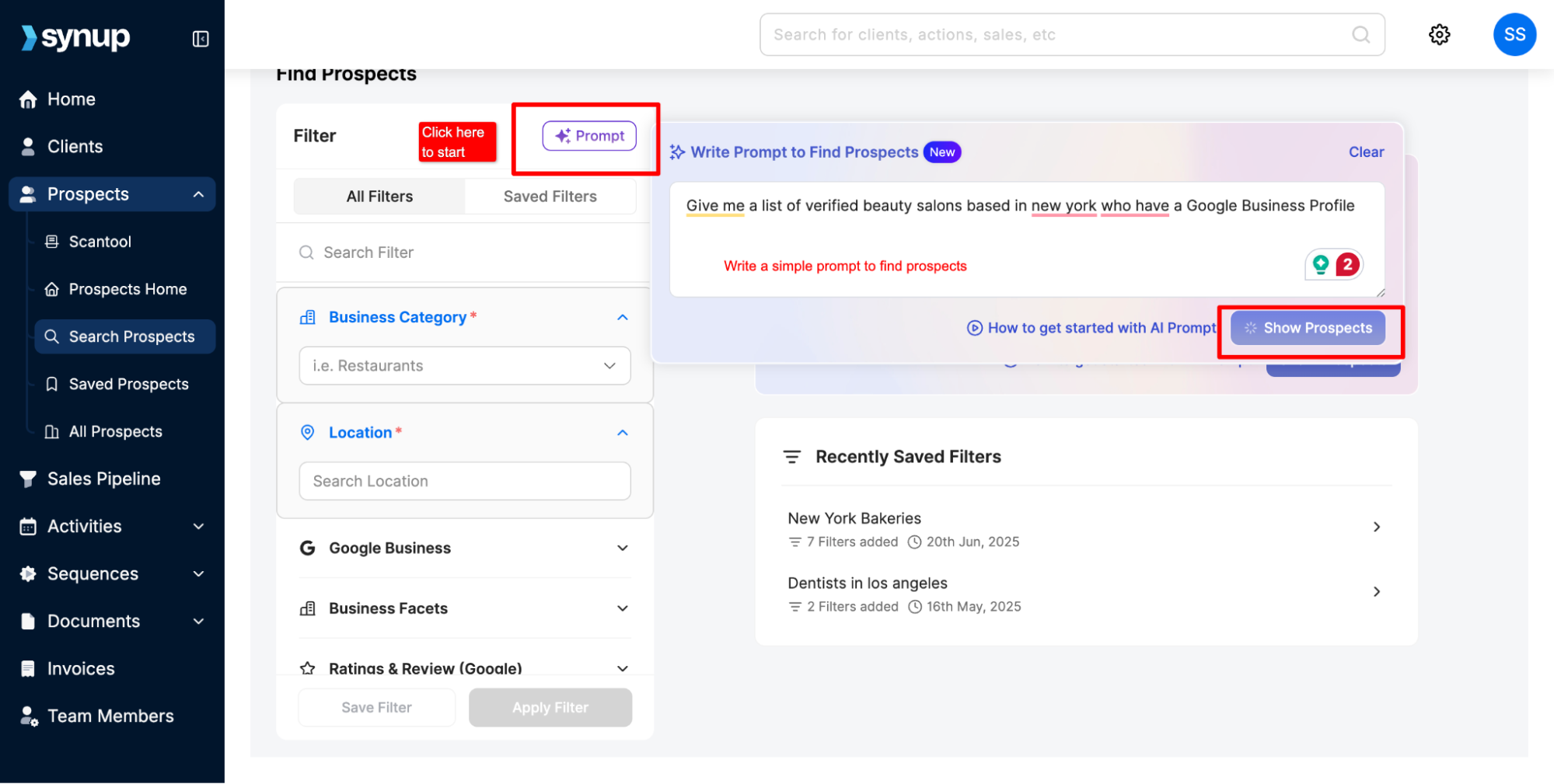
Task: Click the Prompt button with sparkle icon
Action: coord(589,136)
